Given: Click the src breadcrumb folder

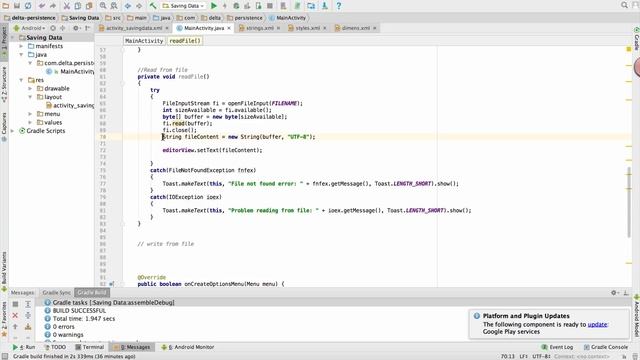Looking at the screenshot, I should pyautogui.click(x=113, y=18).
